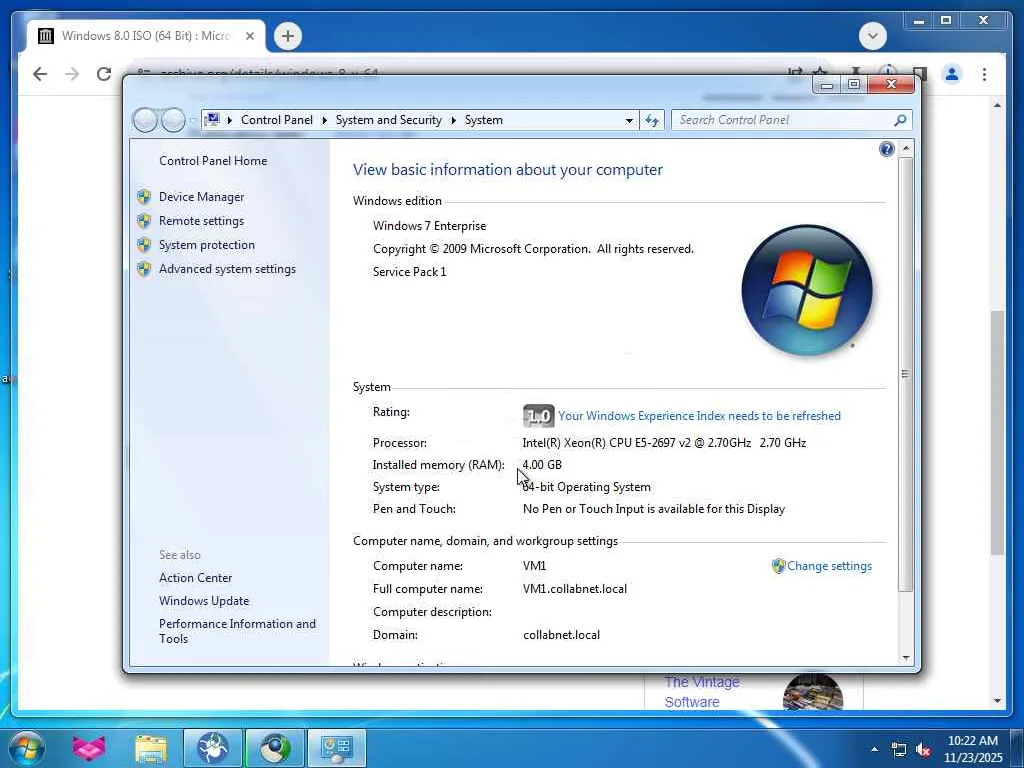Open the browser profile icon
The image size is (1024, 768).
pyautogui.click(x=952, y=74)
